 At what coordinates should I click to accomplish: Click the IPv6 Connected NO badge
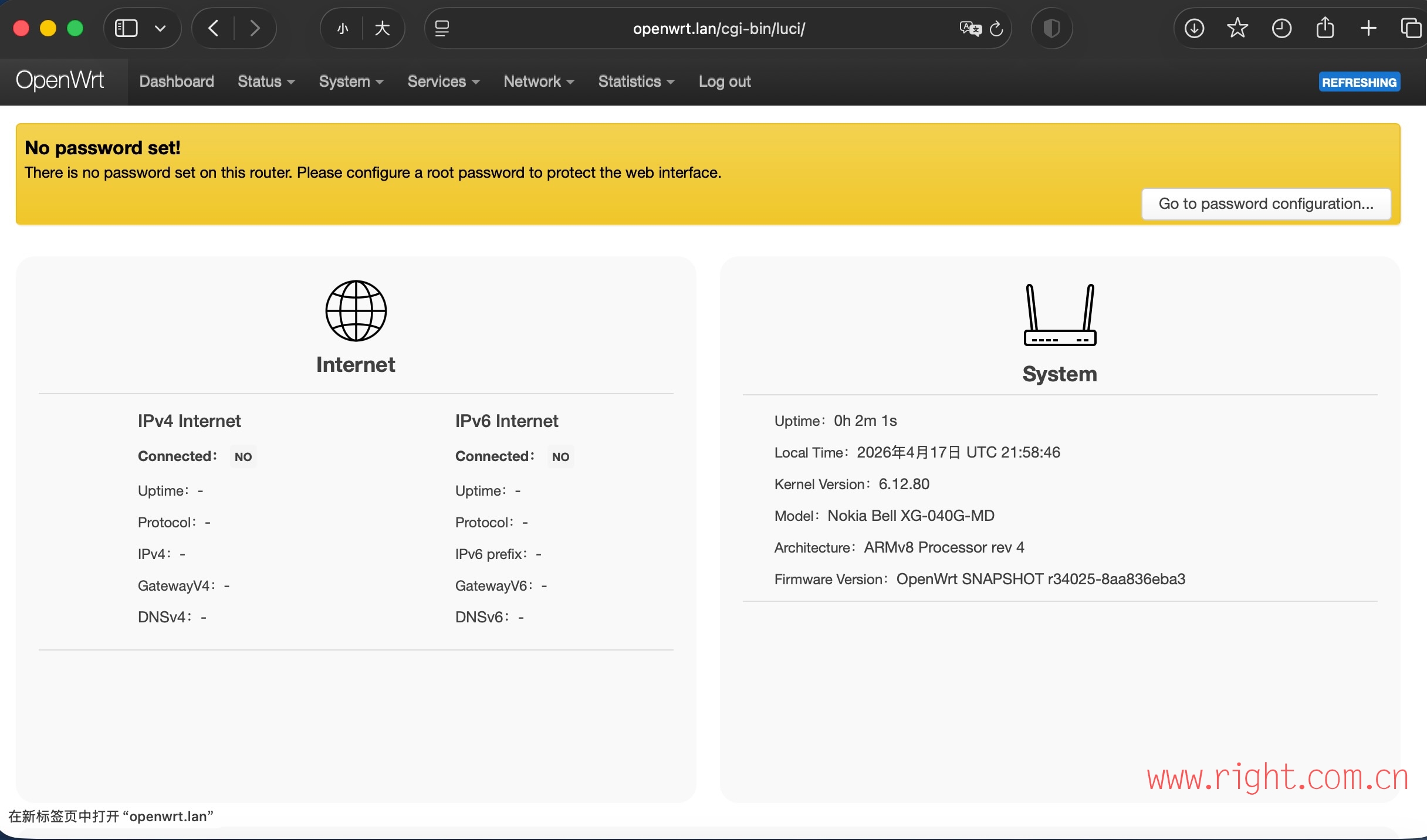pos(560,457)
